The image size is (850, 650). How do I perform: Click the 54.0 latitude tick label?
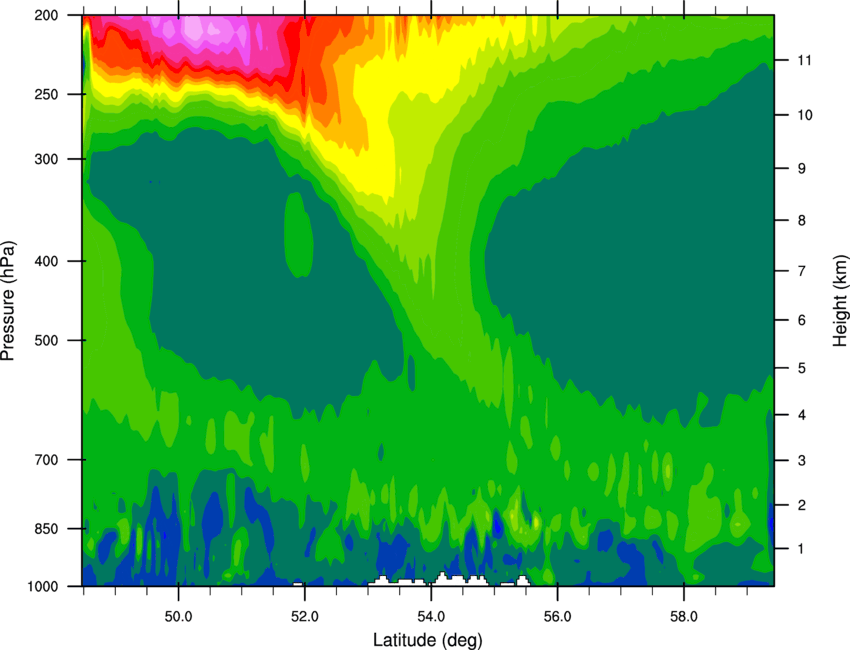click(x=431, y=617)
